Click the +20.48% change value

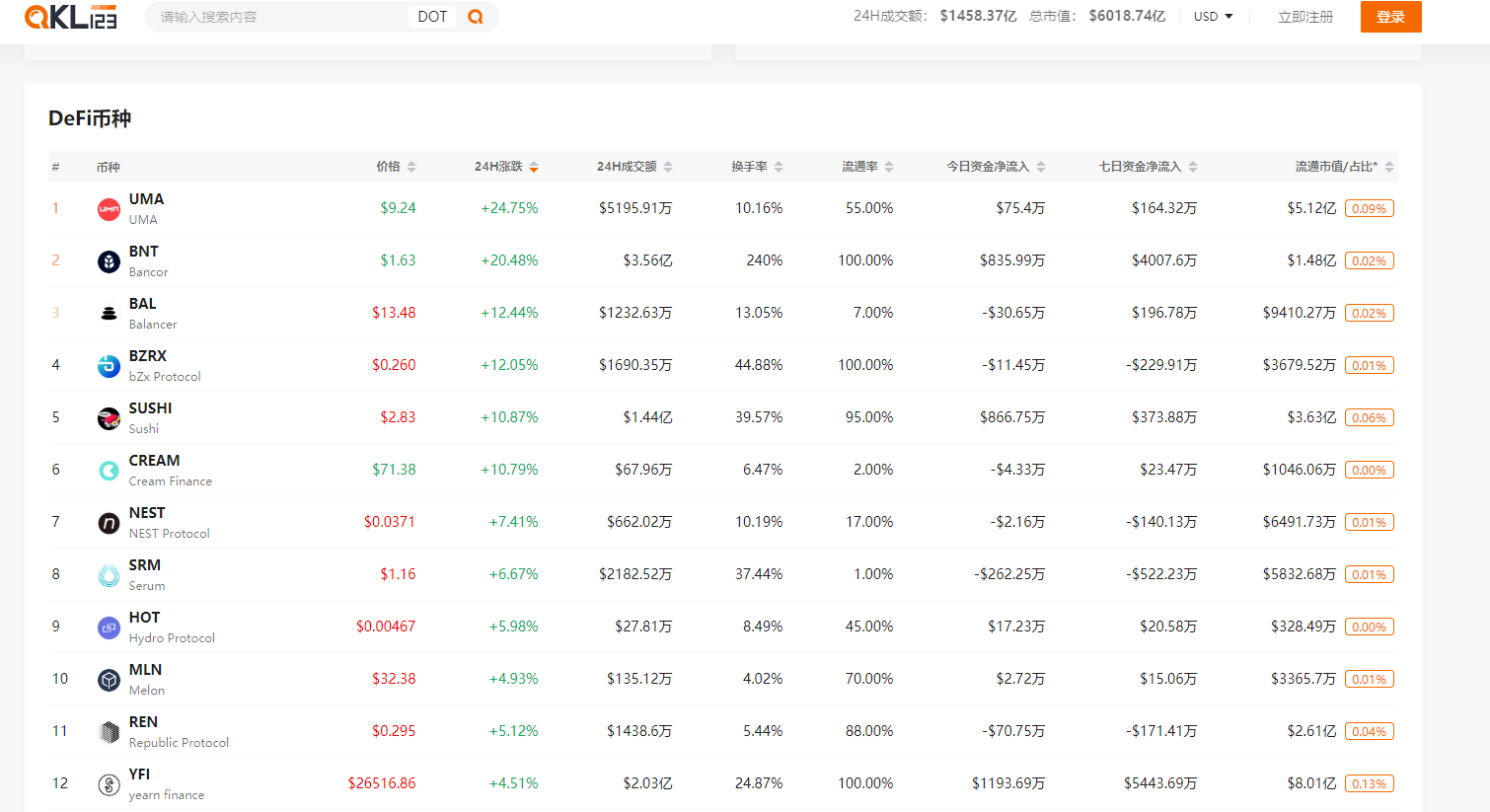pos(509,260)
